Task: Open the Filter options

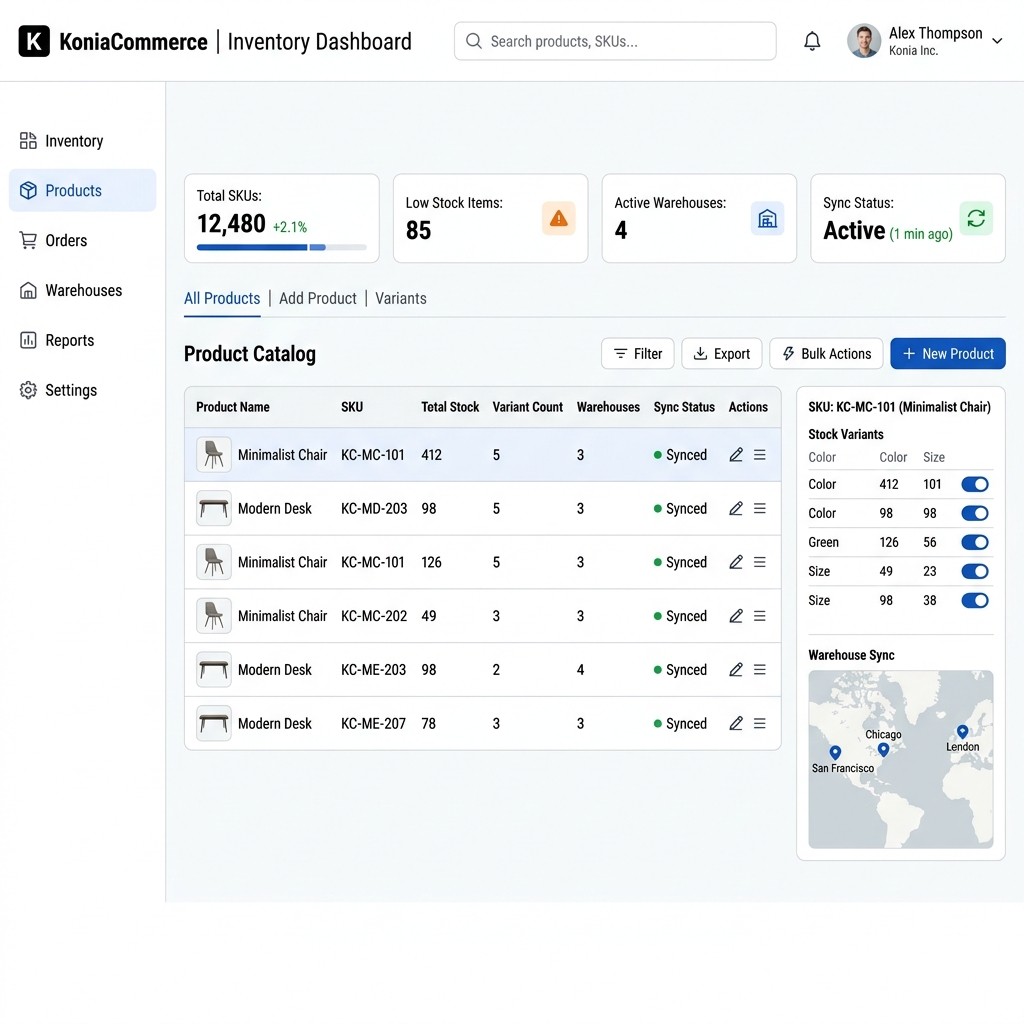Action: [x=637, y=353]
